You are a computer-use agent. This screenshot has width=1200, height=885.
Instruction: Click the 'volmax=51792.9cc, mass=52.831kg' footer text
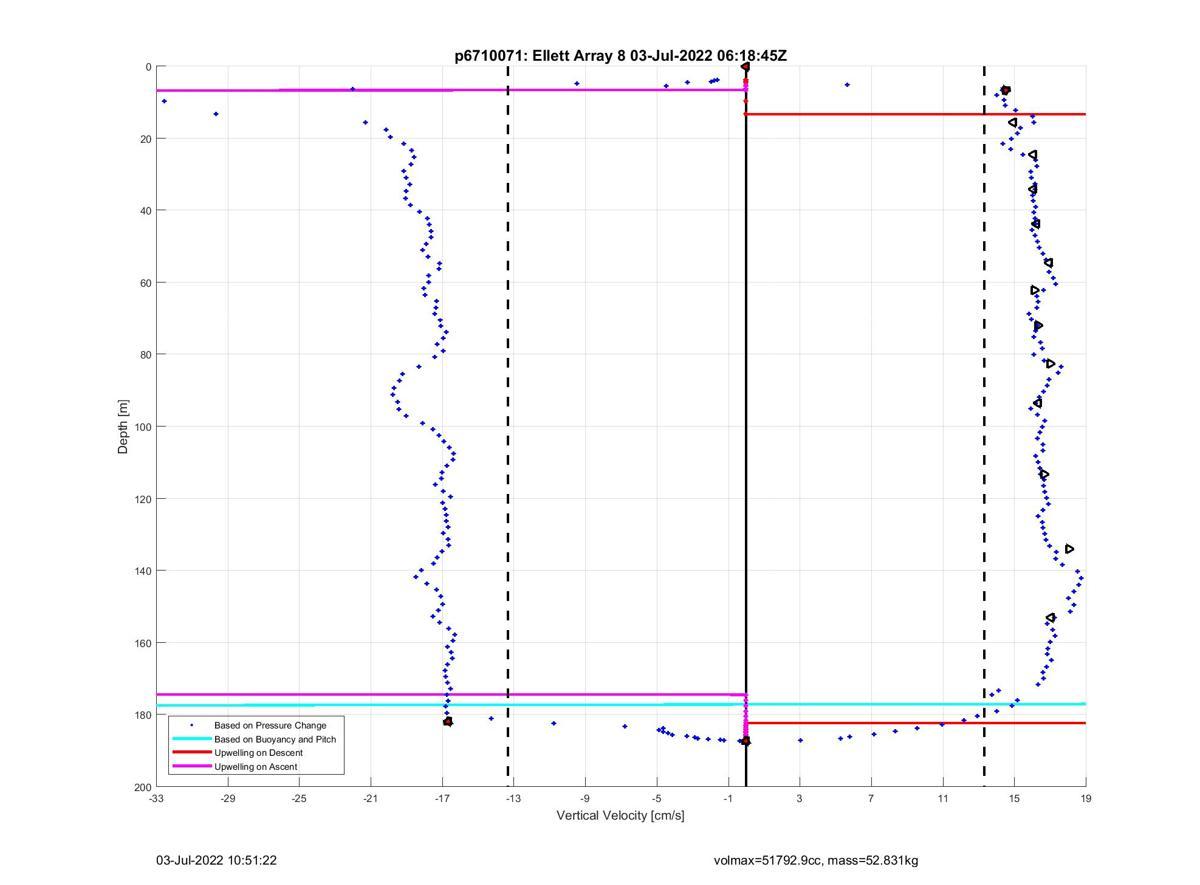[x=816, y=860]
